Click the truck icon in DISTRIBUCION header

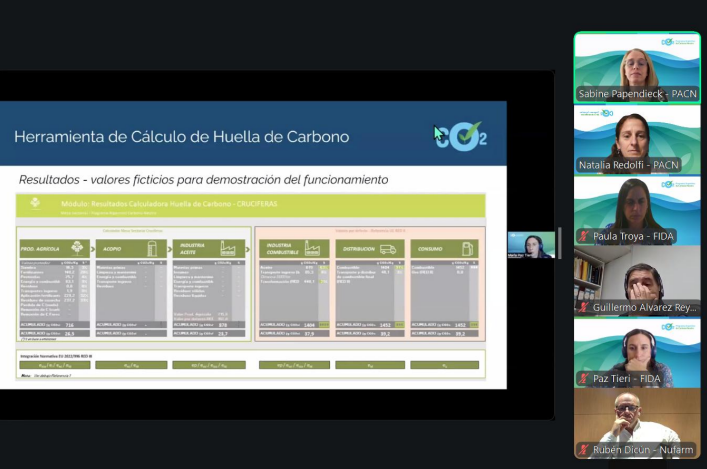click(388, 248)
